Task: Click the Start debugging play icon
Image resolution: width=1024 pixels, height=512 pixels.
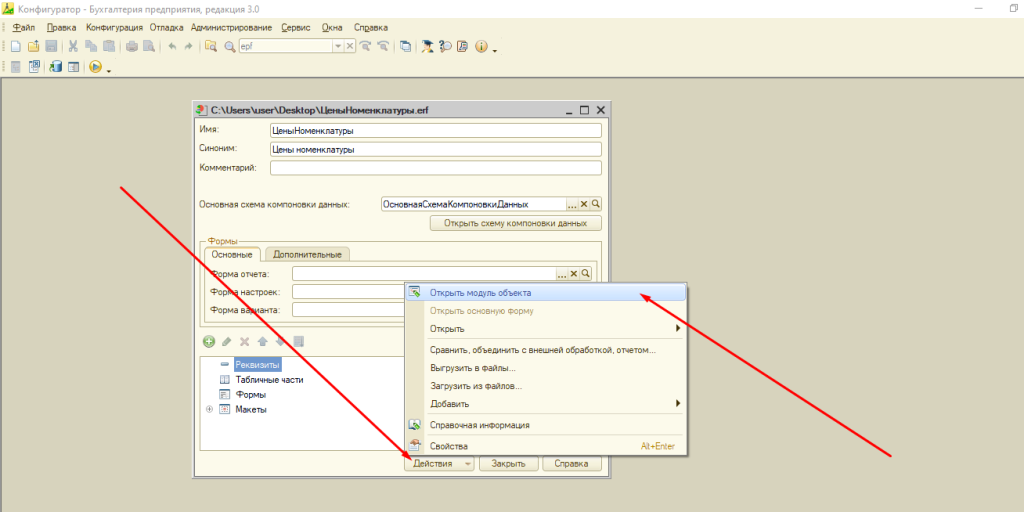Action: (x=95, y=67)
